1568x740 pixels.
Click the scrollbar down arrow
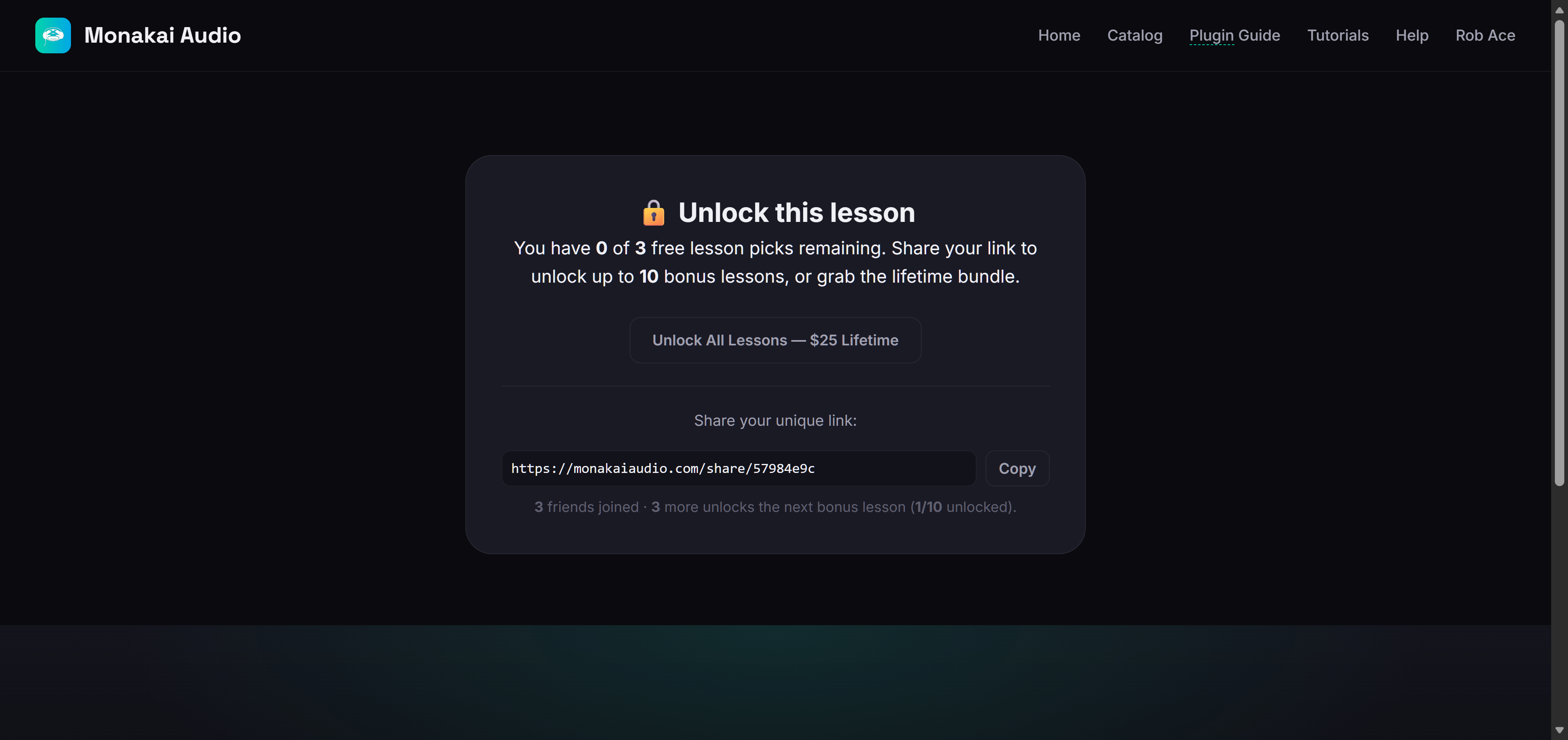[1559, 730]
